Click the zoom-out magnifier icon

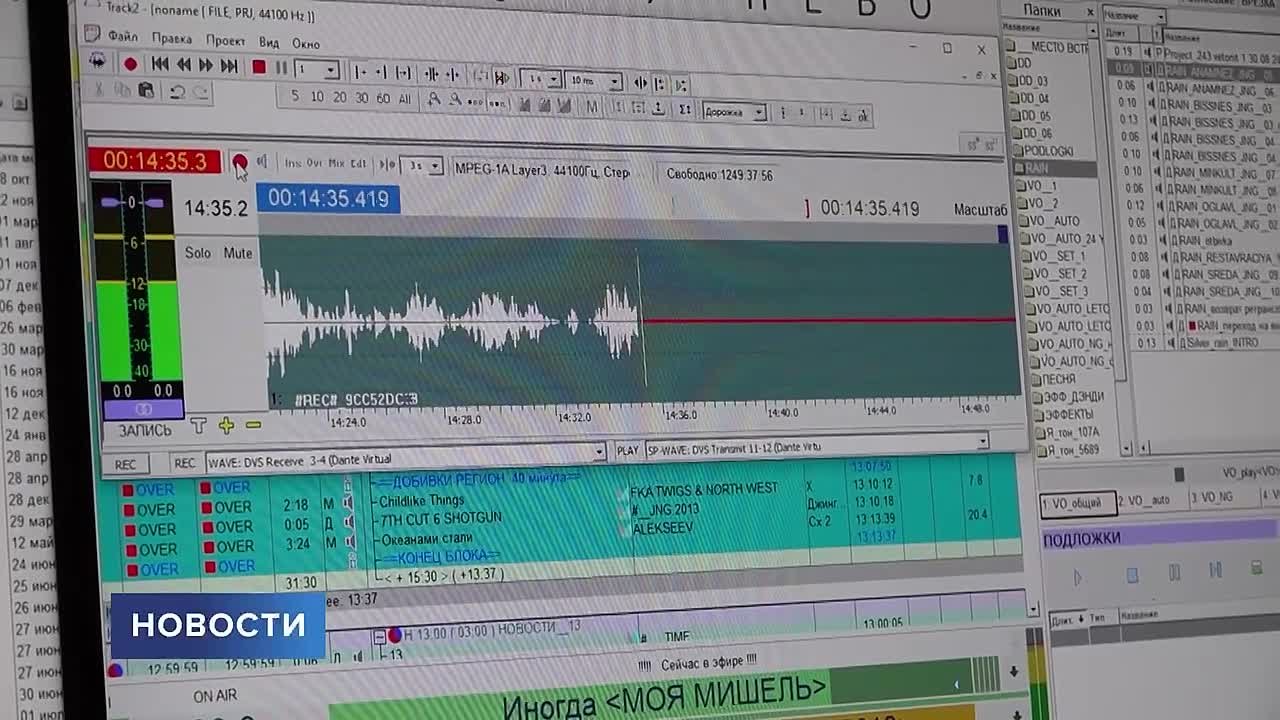(455, 101)
